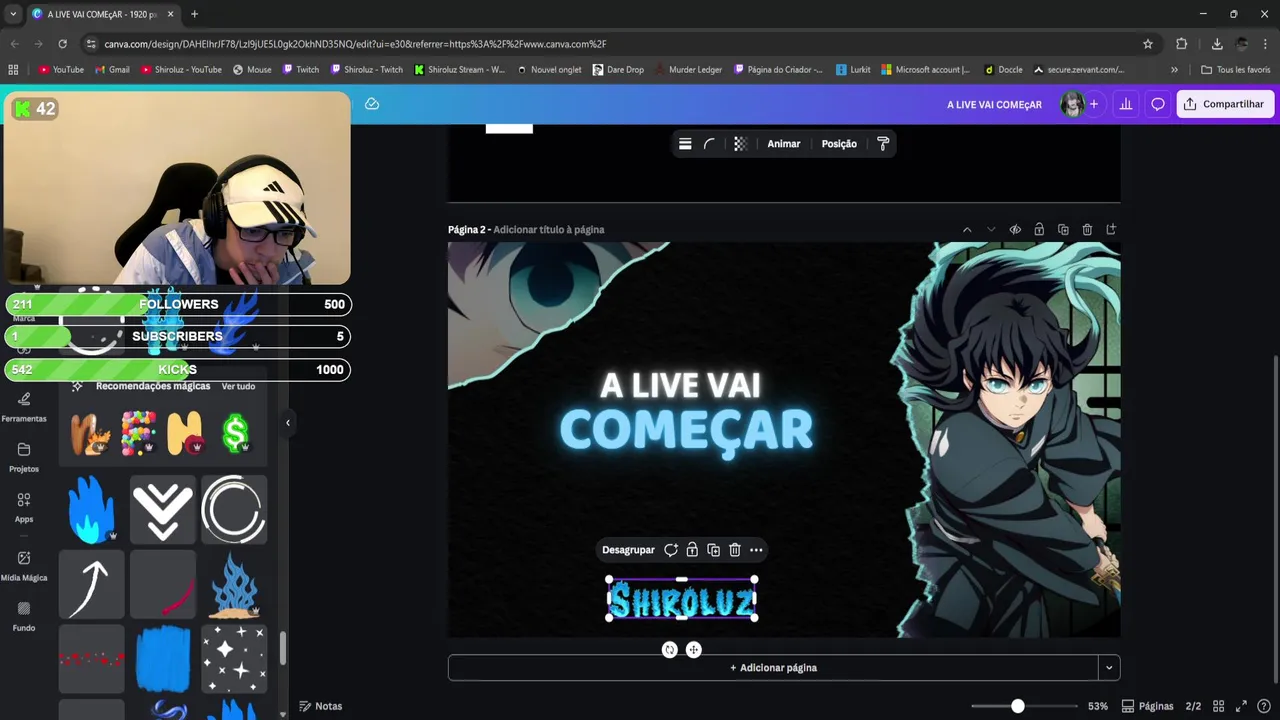
Task: Click Adicionar título à página field
Action: point(549,230)
